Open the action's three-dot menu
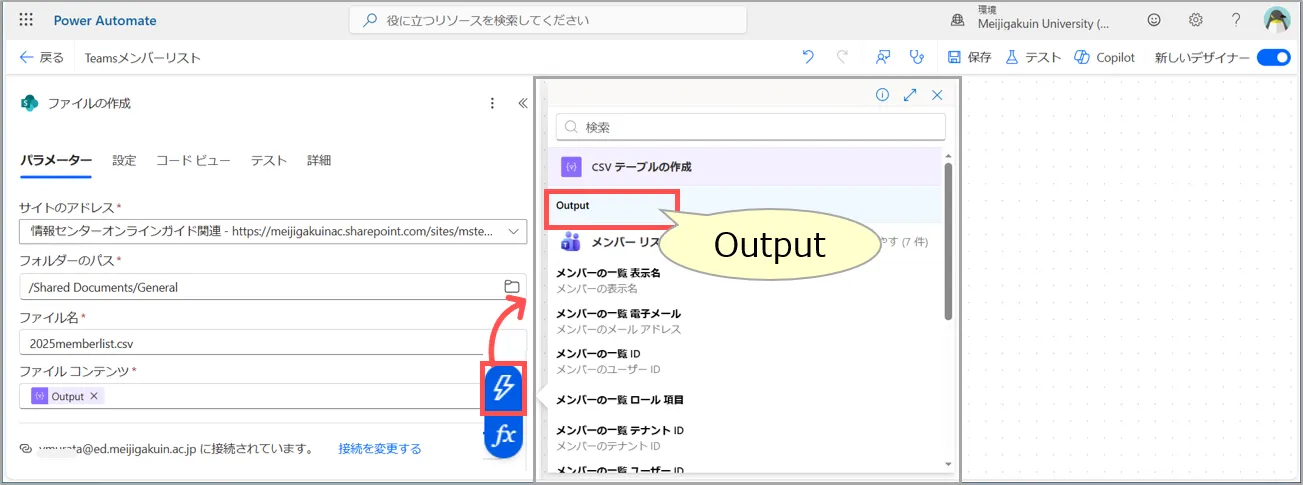 (x=491, y=103)
